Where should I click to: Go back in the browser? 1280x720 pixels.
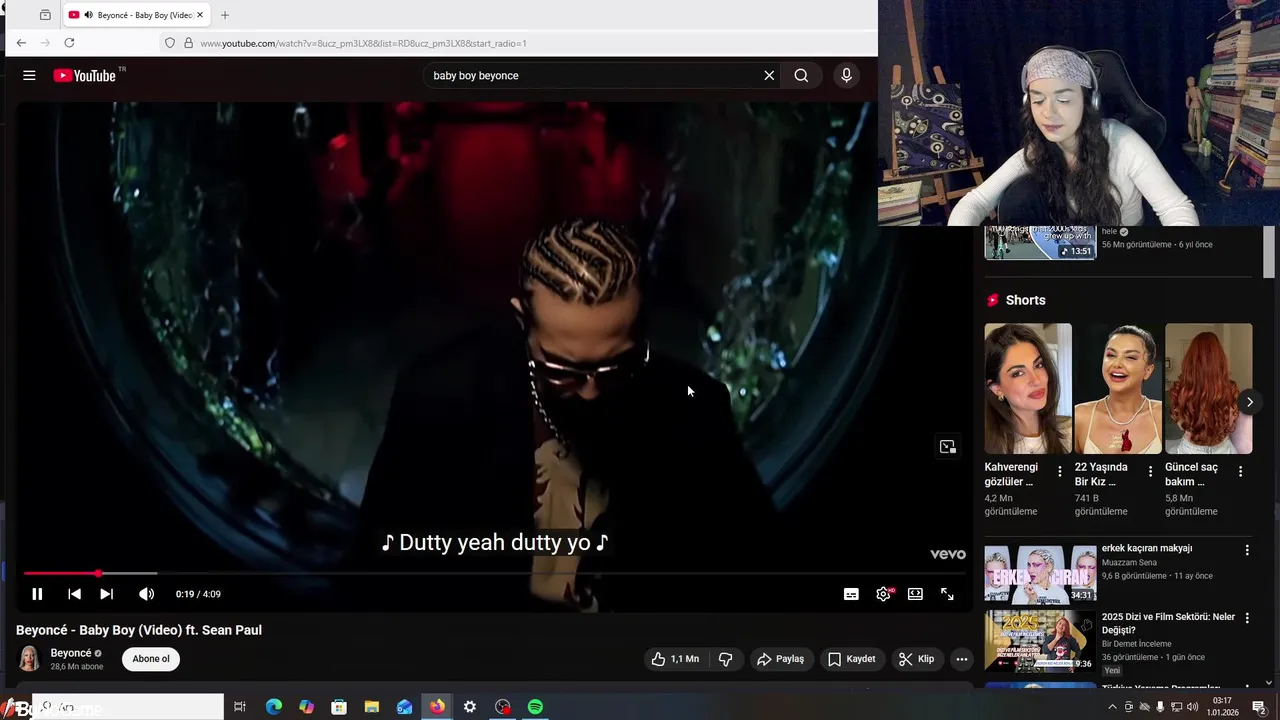21,43
